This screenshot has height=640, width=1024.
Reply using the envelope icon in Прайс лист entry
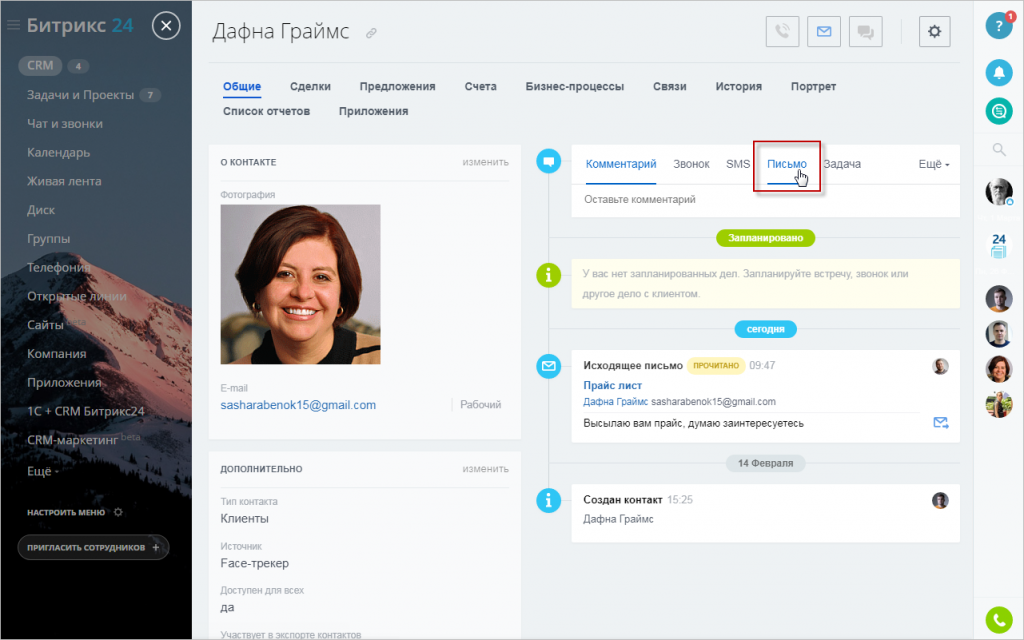(x=940, y=423)
